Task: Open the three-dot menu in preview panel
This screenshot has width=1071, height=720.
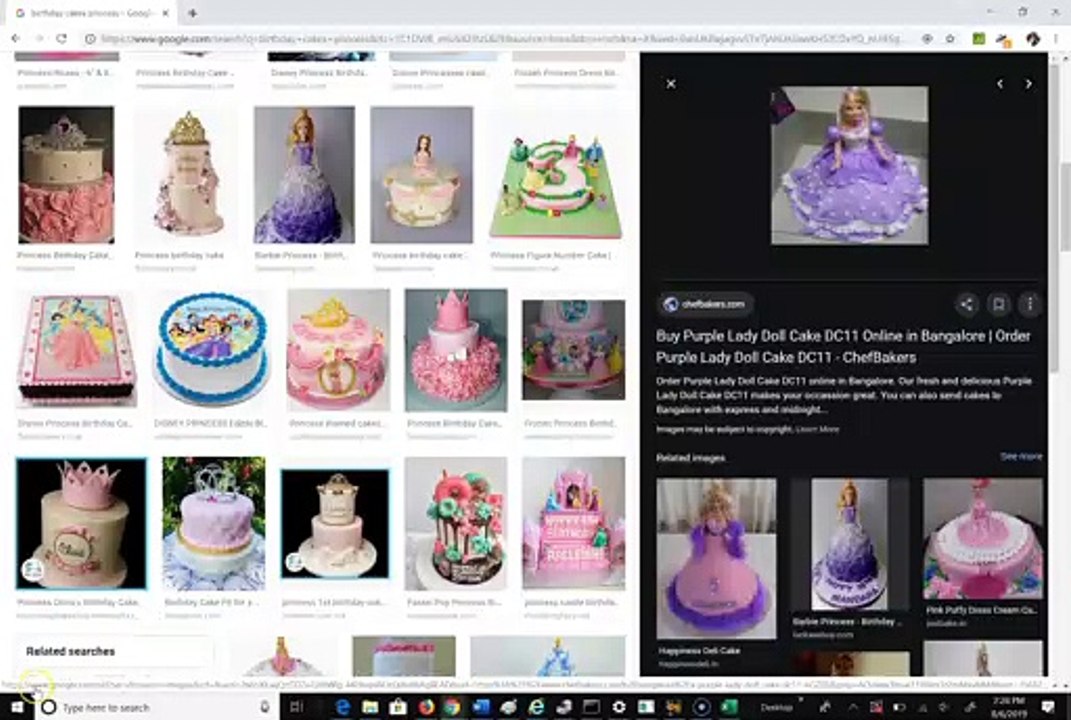Action: [1030, 305]
